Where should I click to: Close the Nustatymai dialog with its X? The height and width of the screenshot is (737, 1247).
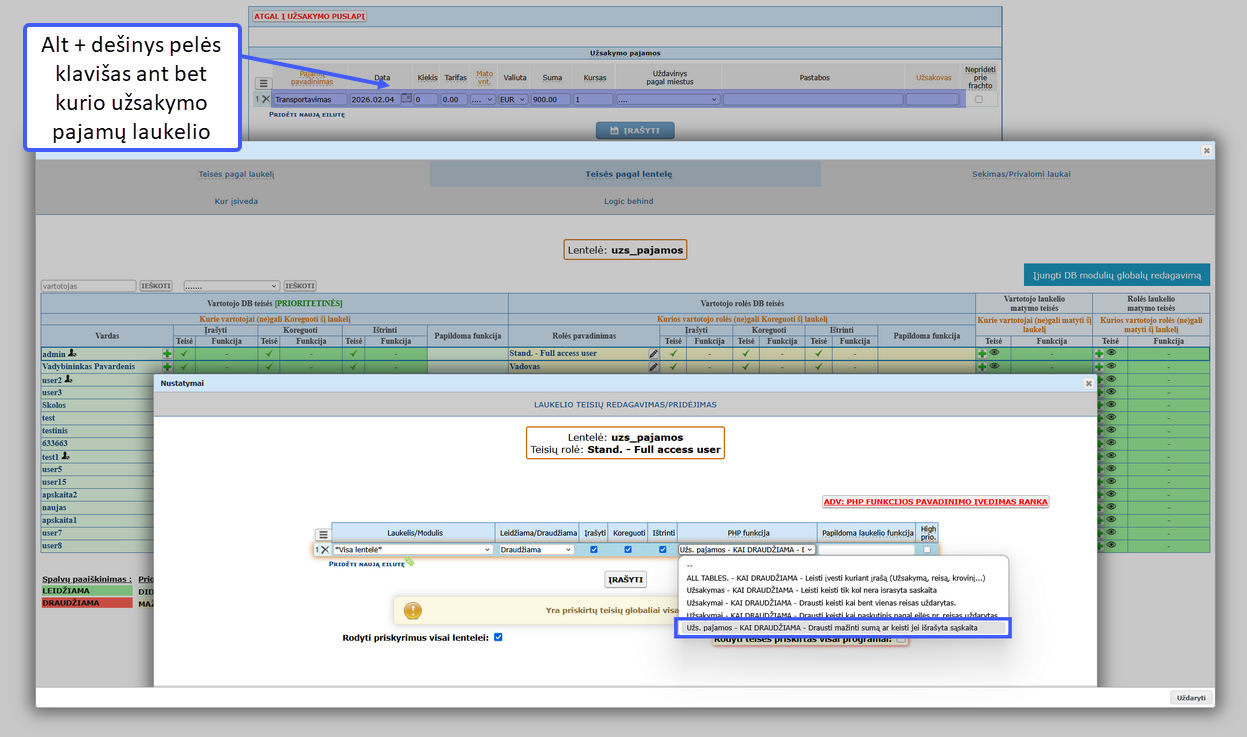1089,383
